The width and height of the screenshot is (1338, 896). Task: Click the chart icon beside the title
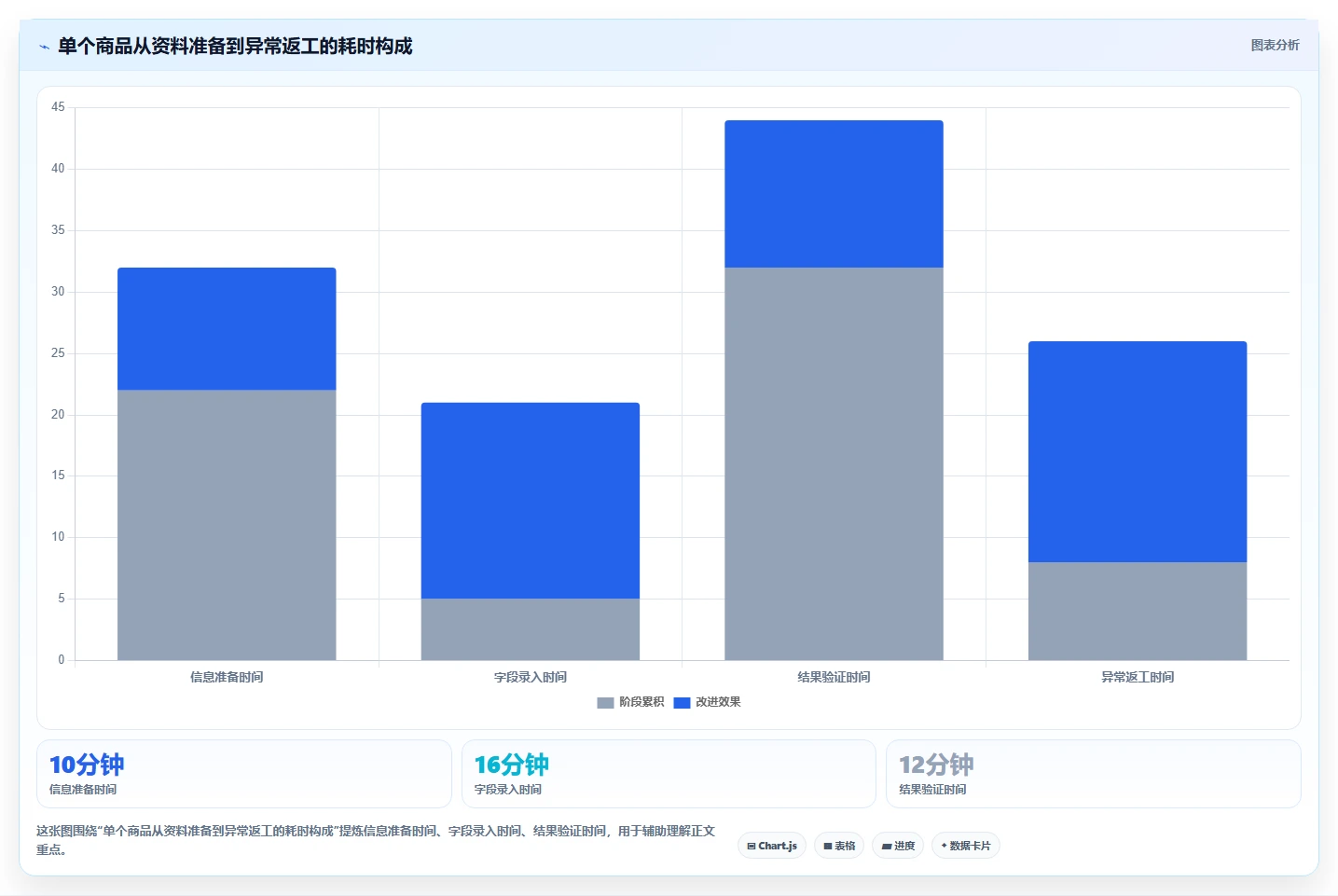(44, 47)
